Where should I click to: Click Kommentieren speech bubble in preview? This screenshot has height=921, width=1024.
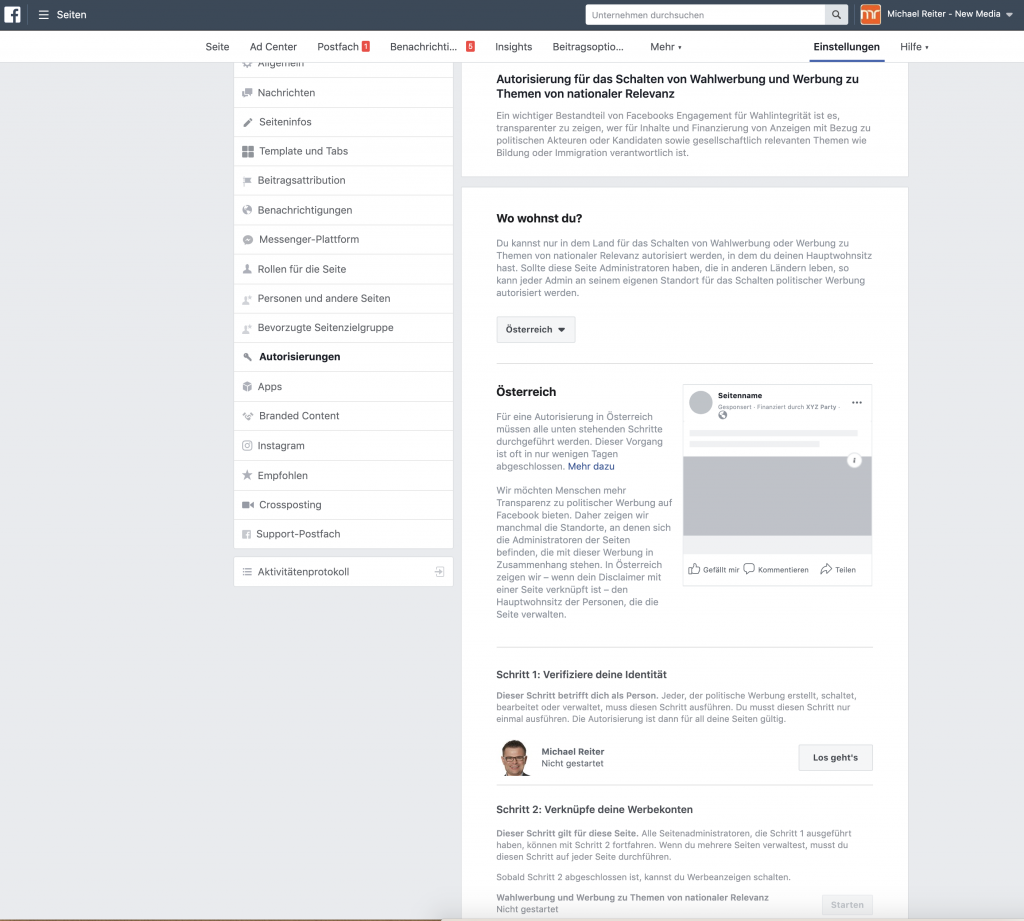click(x=749, y=569)
